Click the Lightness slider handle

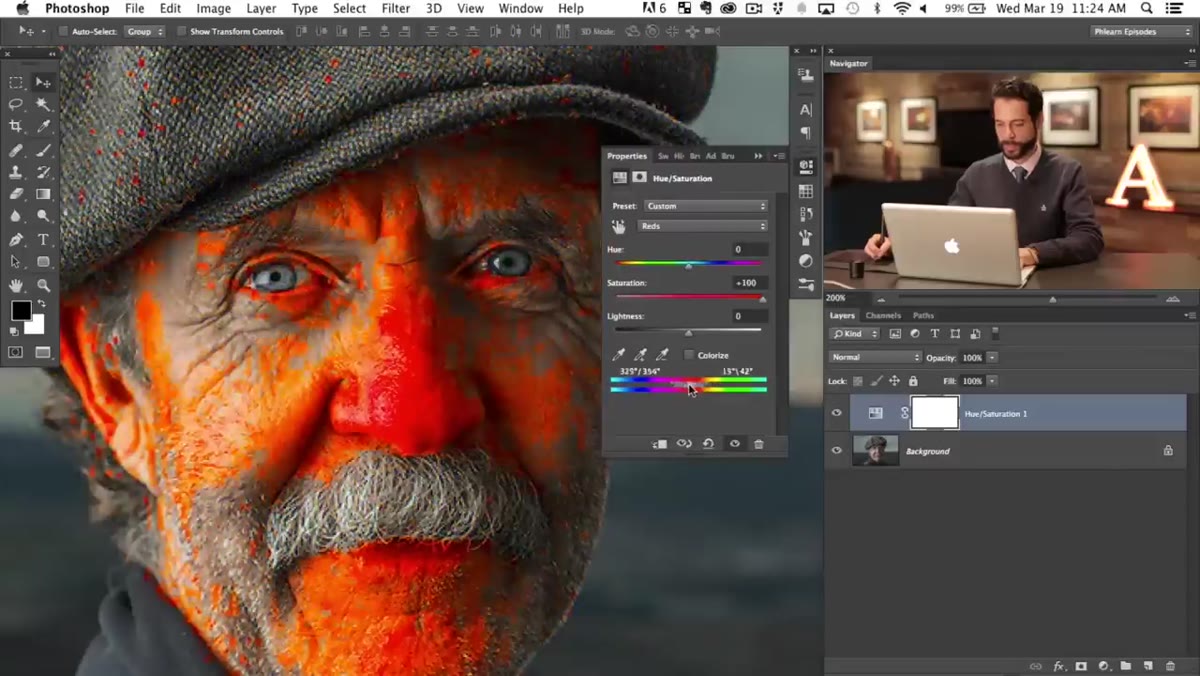[x=688, y=332]
